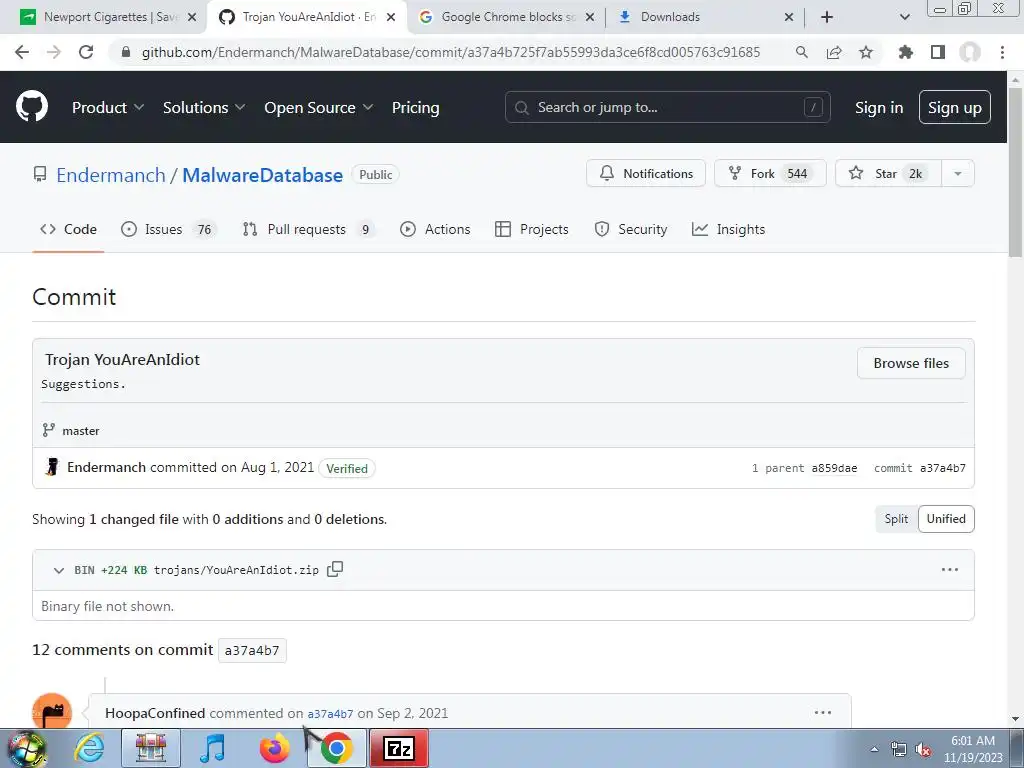This screenshot has width=1024, height=768.
Task: Select the Code tab
Action: (x=68, y=229)
